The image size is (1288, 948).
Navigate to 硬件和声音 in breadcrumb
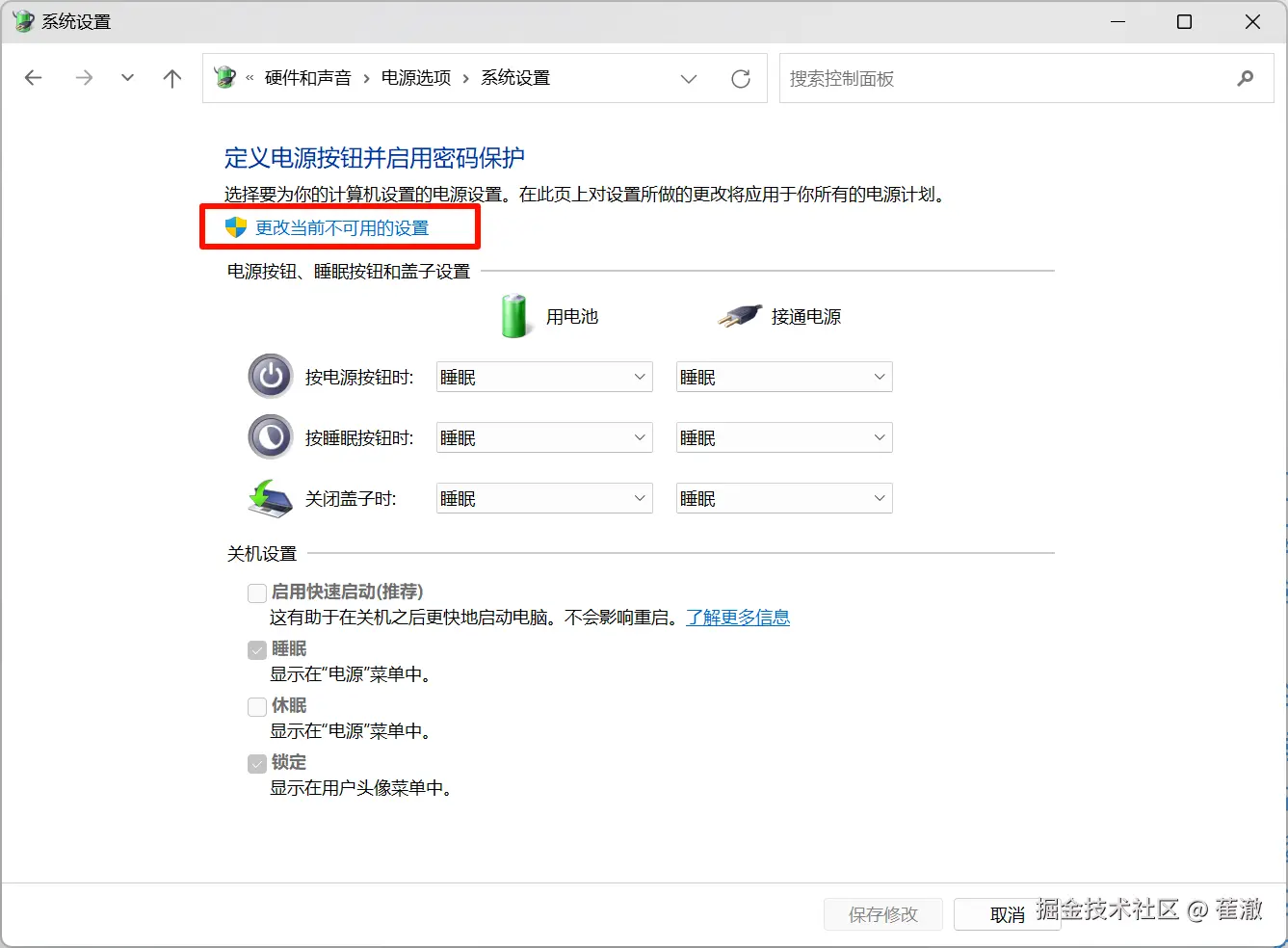[308, 78]
